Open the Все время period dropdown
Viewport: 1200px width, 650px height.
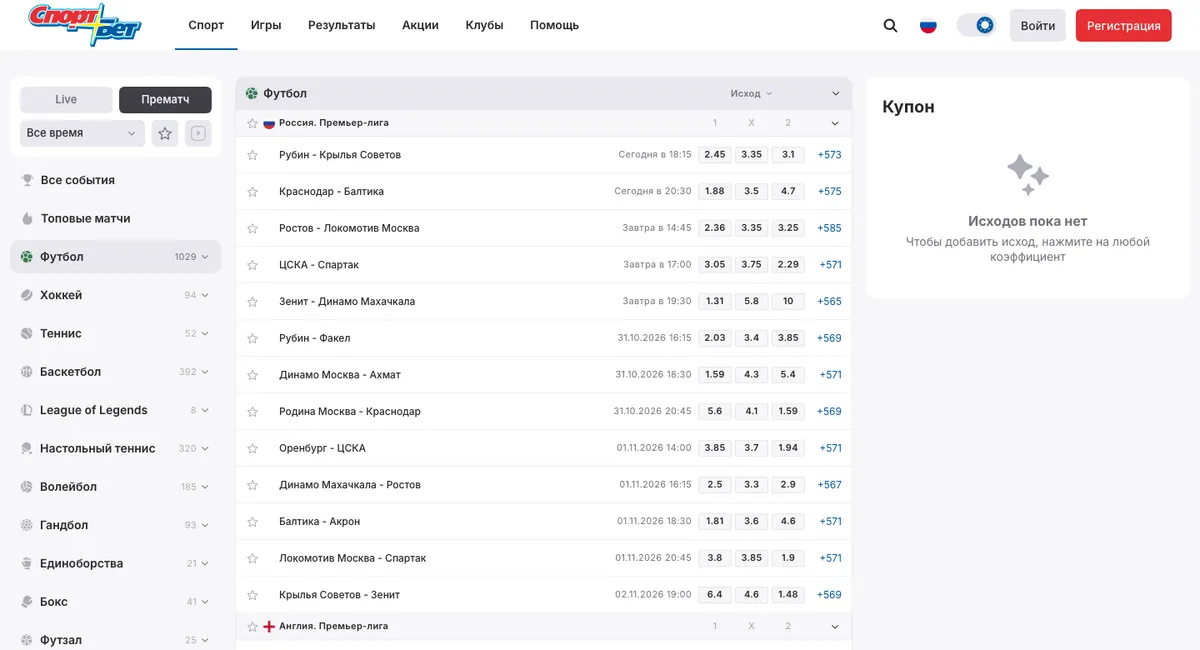coord(83,133)
